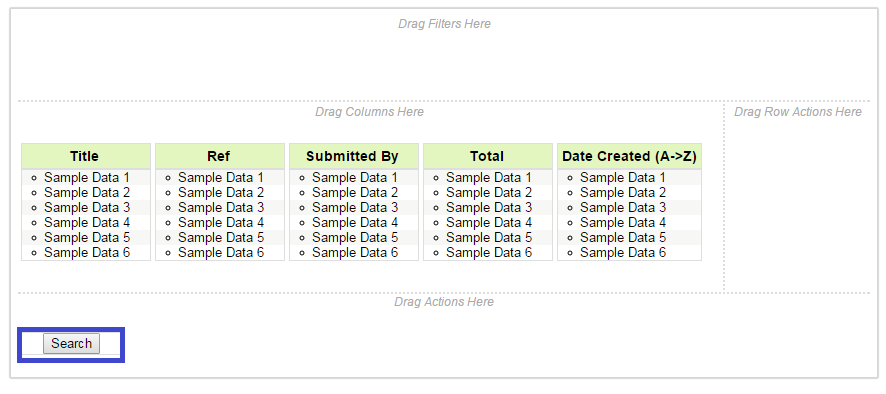Click the Drag Actions Here label
The height and width of the screenshot is (394, 886).
coord(444,302)
